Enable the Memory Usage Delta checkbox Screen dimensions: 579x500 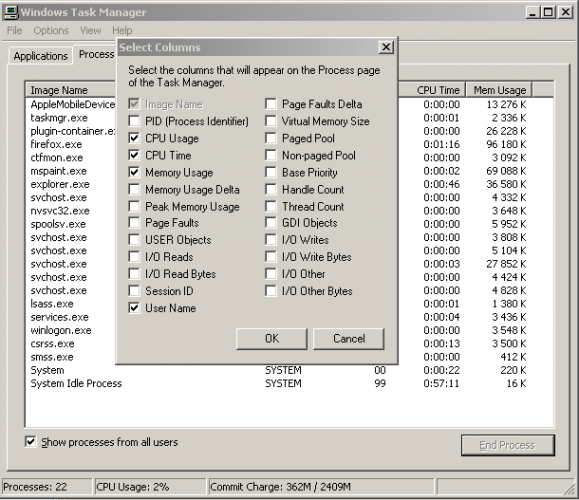point(134,189)
